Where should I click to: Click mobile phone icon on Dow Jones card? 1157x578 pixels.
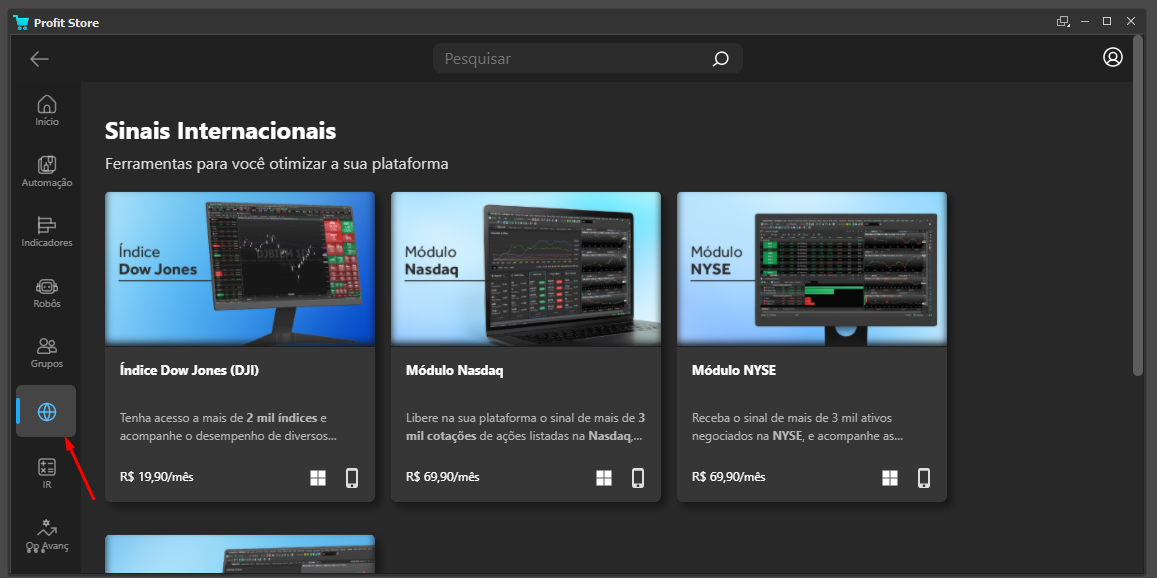coord(352,478)
